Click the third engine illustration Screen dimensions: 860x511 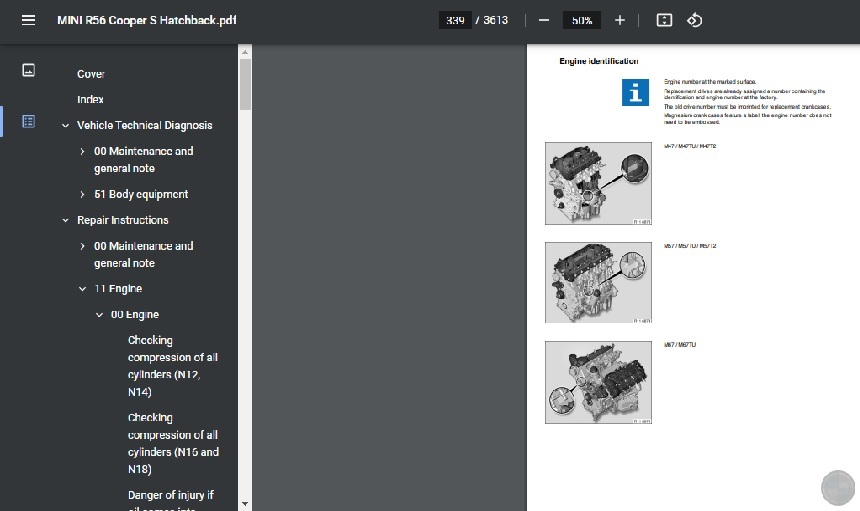[598, 382]
